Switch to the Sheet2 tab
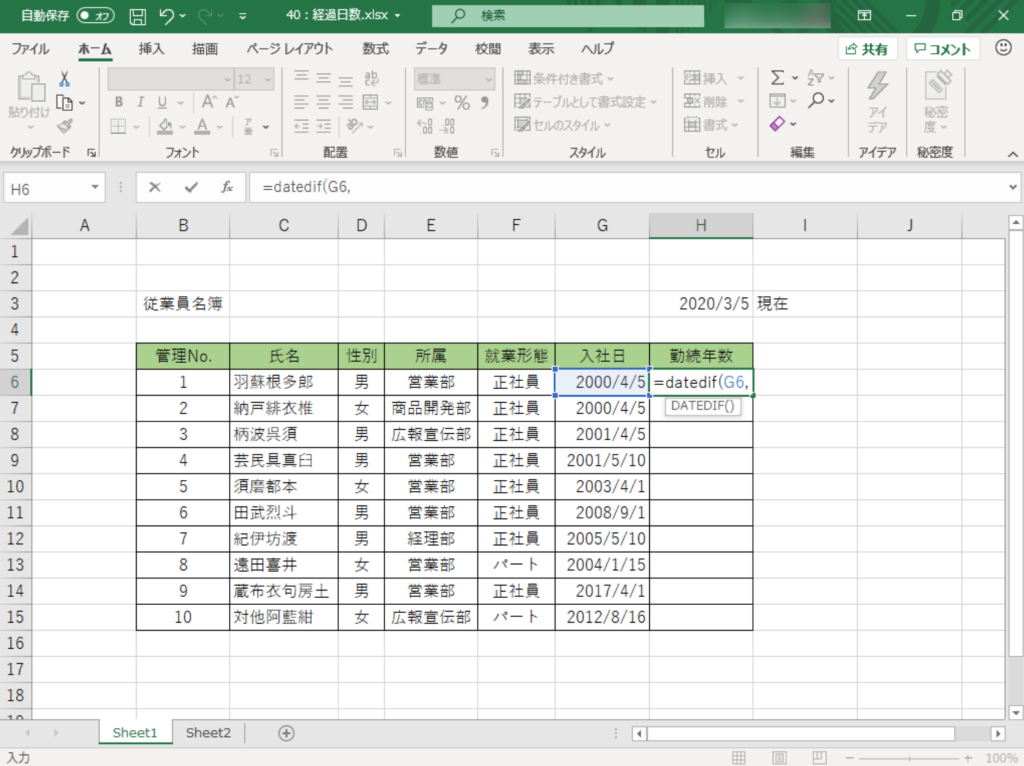This screenshot has width=1024, height=766. 208,733
